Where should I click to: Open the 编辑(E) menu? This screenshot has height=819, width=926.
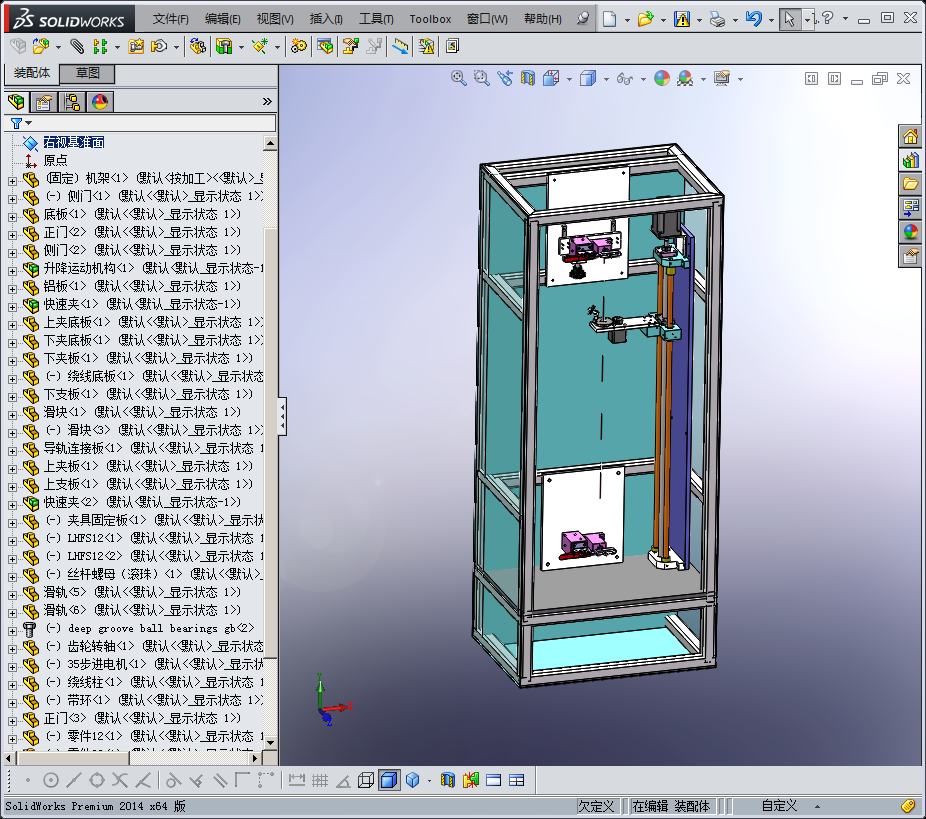(223, 19)
